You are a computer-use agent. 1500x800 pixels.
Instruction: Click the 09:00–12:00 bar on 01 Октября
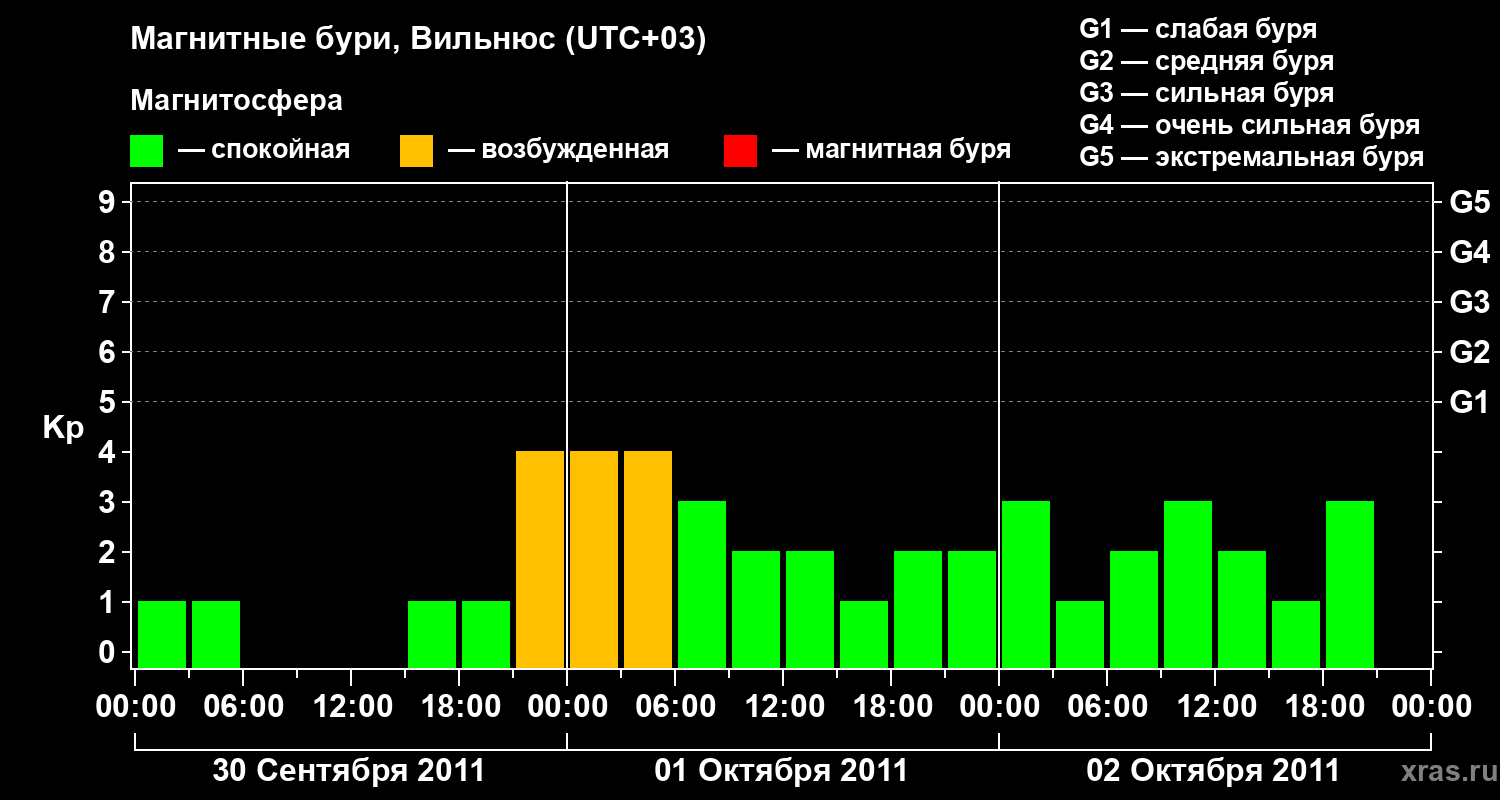click(x=756, y=609)
